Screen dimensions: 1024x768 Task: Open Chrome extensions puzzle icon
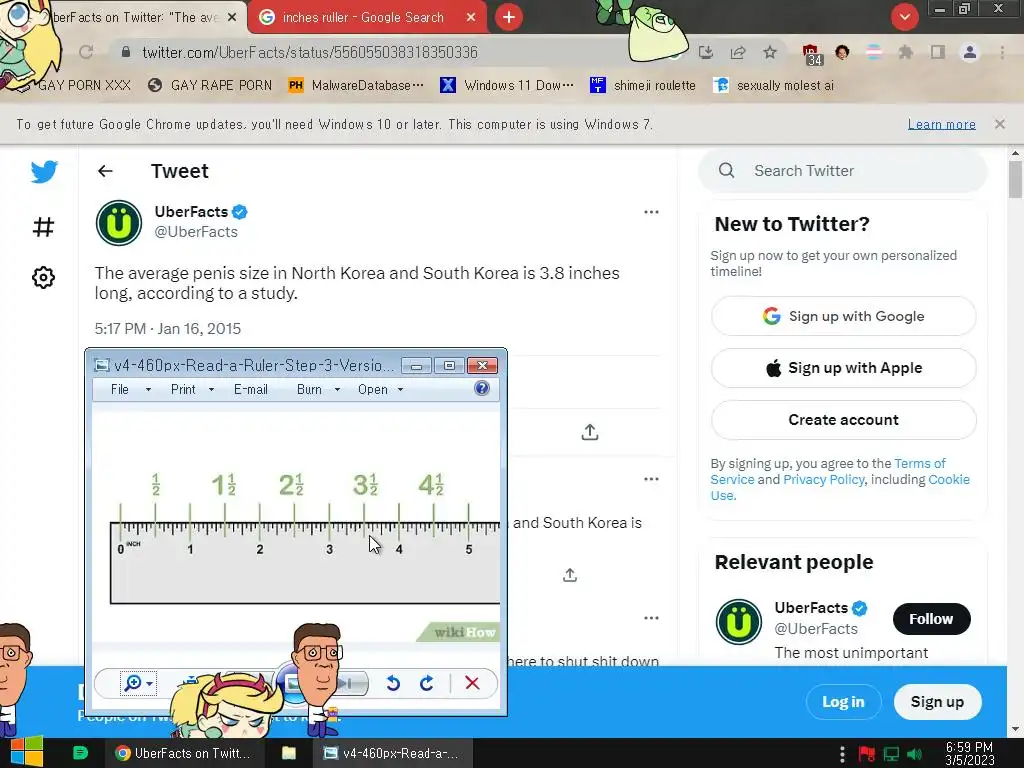(x=905, y=52)
